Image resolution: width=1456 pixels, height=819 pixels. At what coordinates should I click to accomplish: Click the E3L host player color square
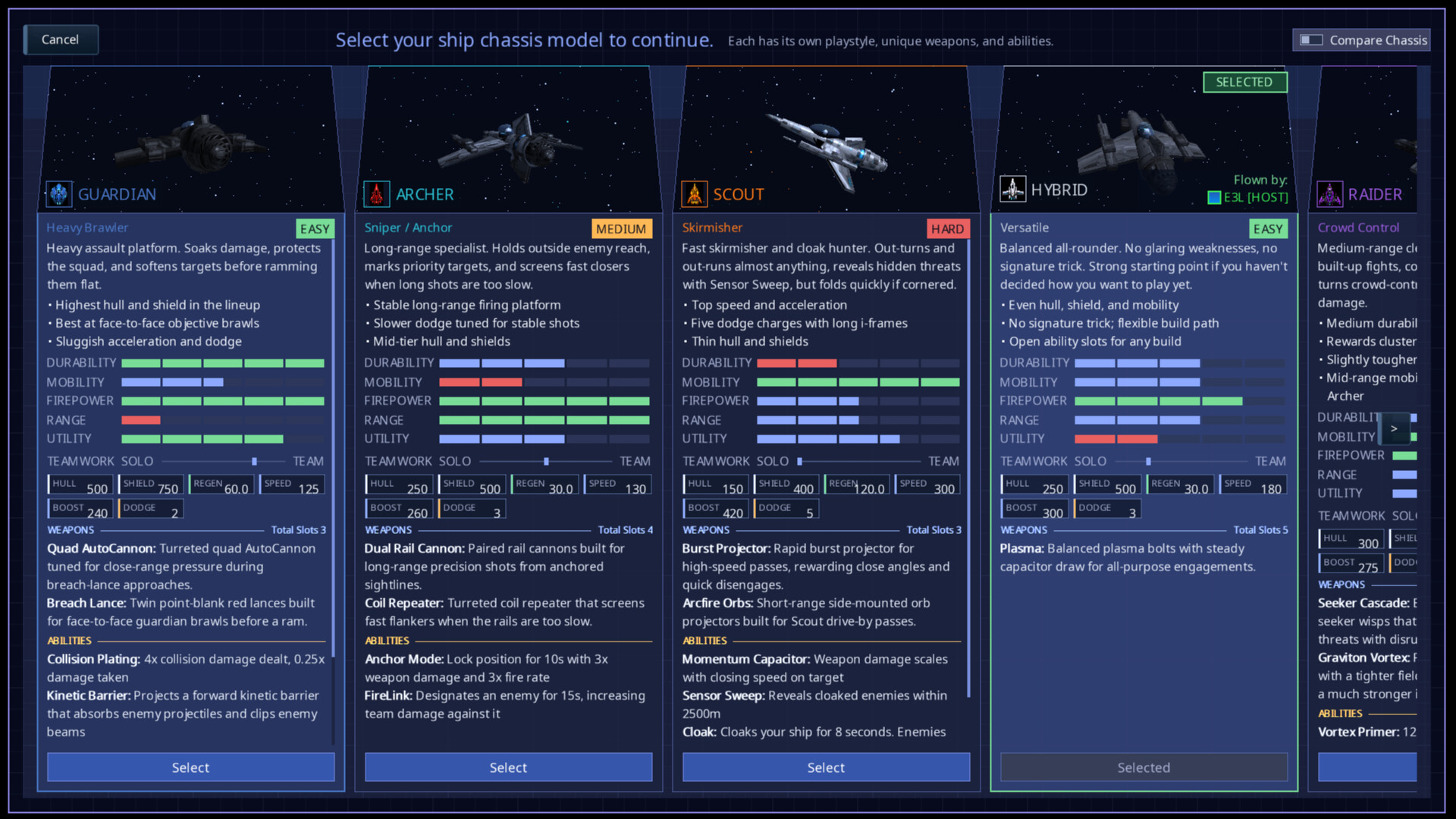(1214, 198)
